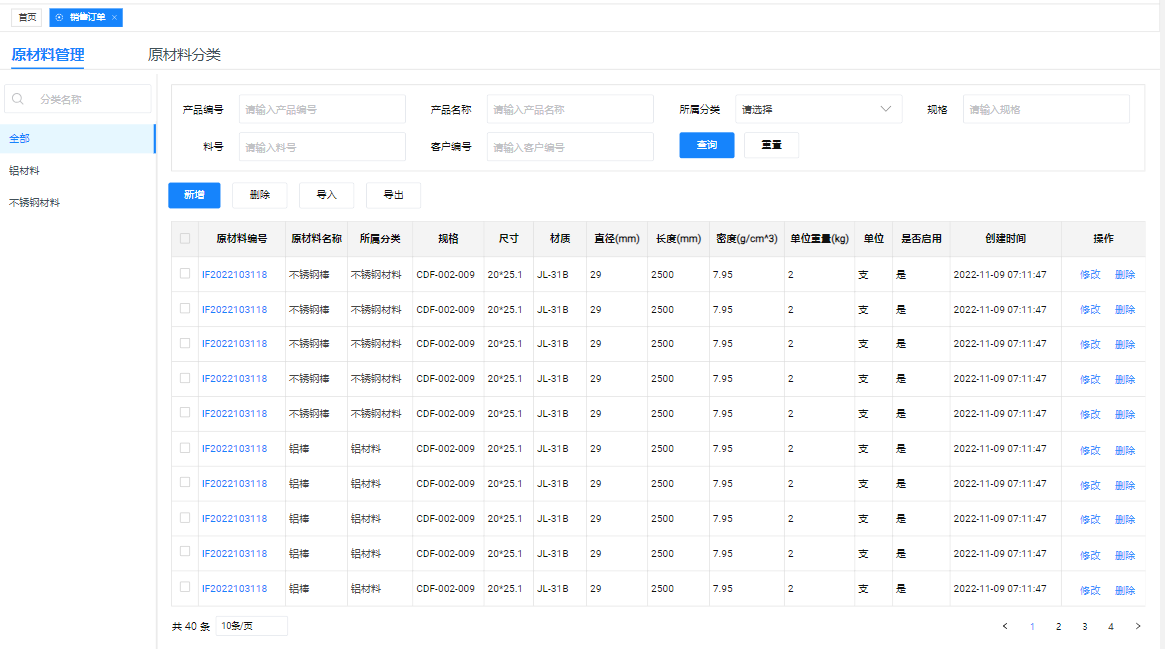The image size is (1165, 649).
Task: Tick the select-all checkbox in table header
Action: click(x=185, y=238)
